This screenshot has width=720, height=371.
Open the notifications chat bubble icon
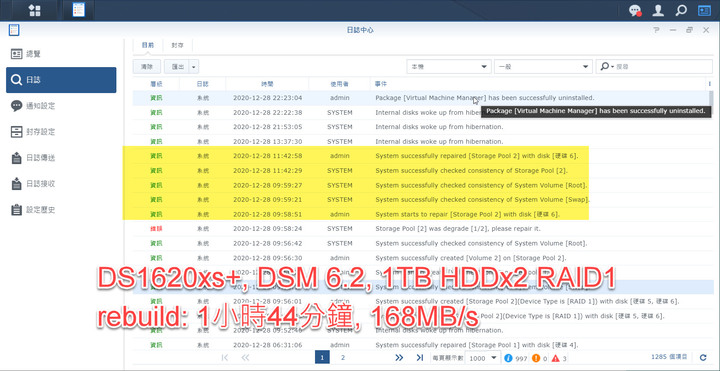(635, 11)
